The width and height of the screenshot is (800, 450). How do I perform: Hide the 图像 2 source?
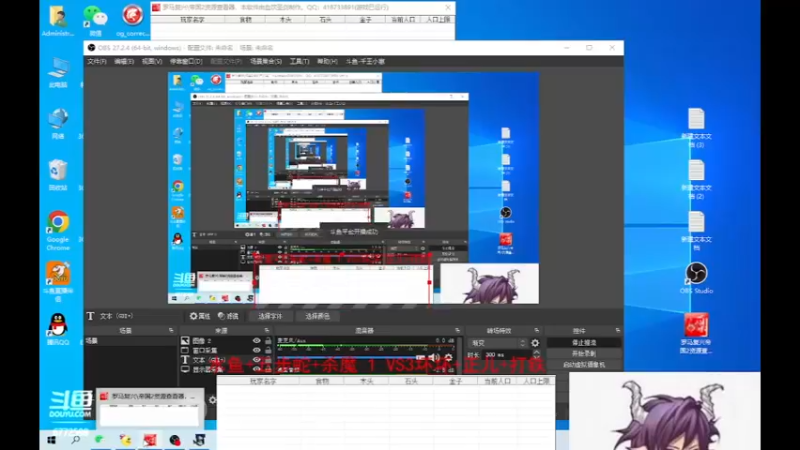pos(257,340)
